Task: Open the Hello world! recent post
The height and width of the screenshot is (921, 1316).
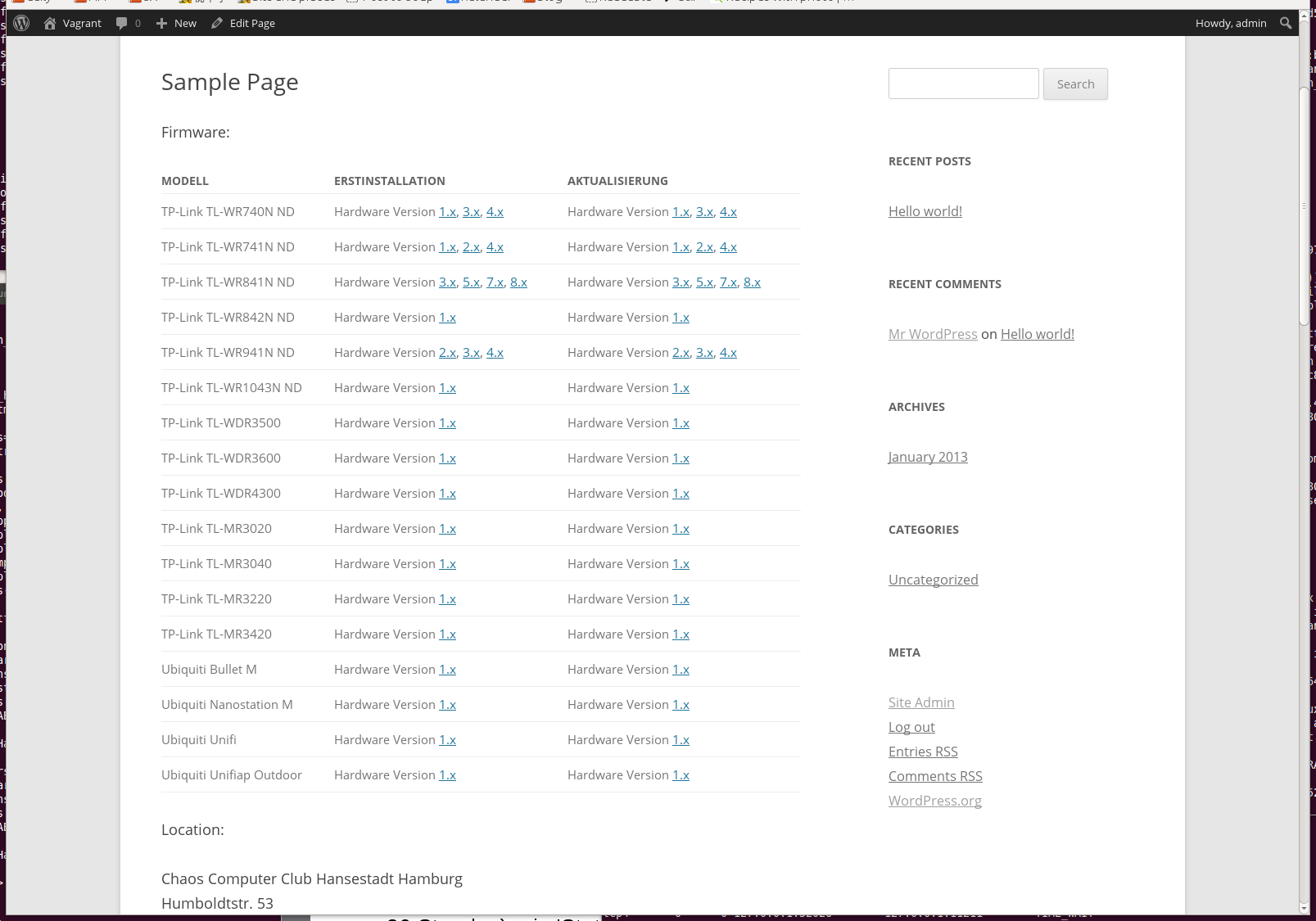Action: tap(925, 211)
